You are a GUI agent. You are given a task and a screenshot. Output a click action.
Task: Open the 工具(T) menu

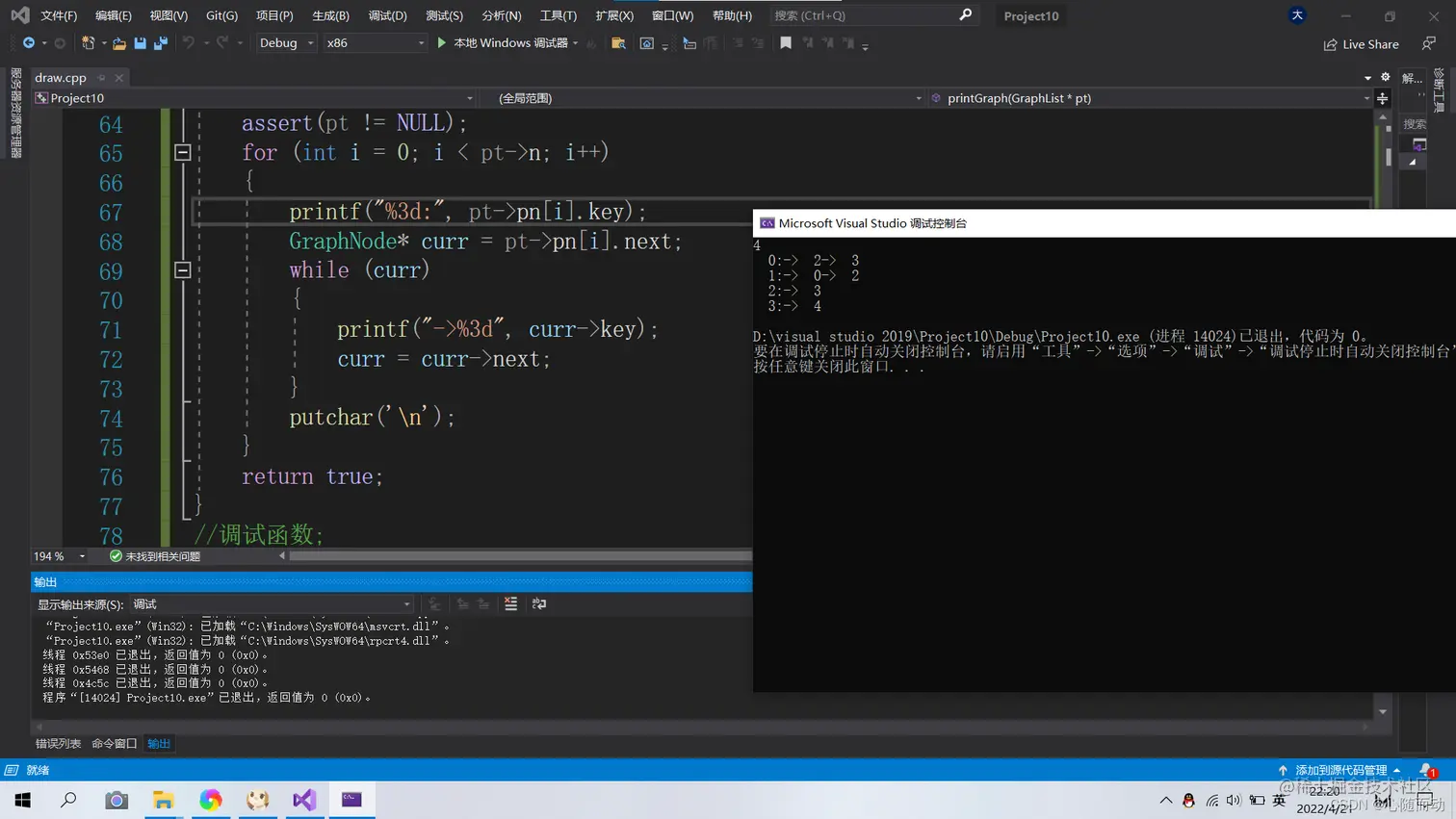[x=558, y=15]
